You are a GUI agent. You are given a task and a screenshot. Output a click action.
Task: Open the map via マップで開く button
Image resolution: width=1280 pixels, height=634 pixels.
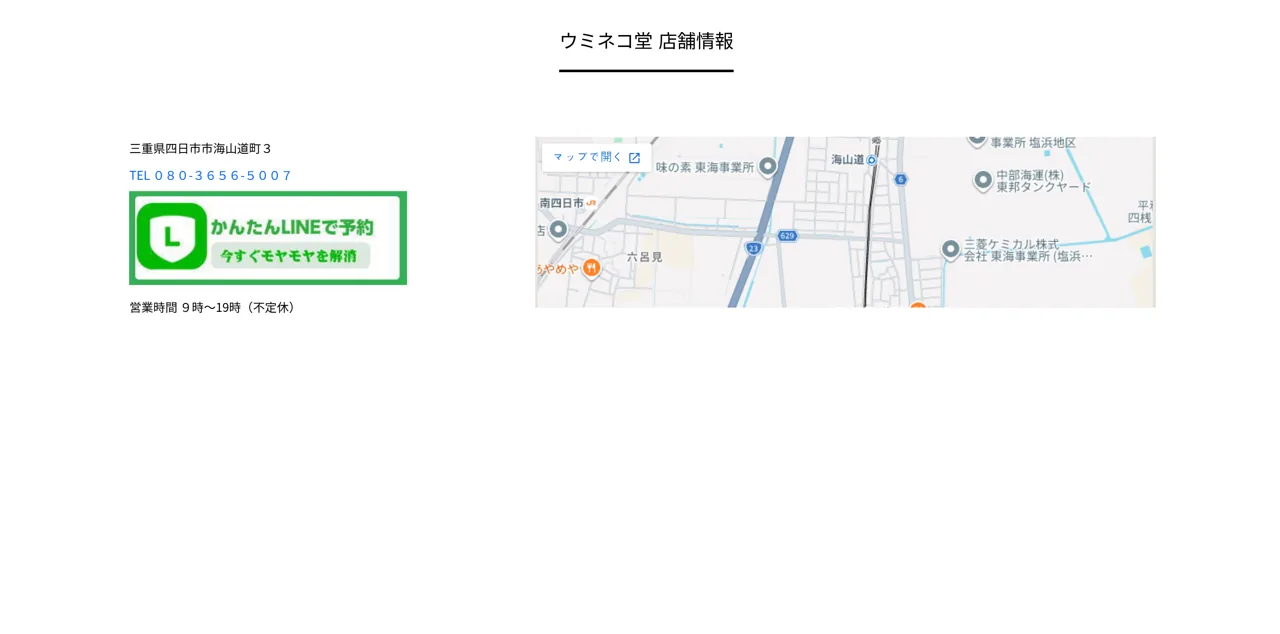(x=596, y=158)
